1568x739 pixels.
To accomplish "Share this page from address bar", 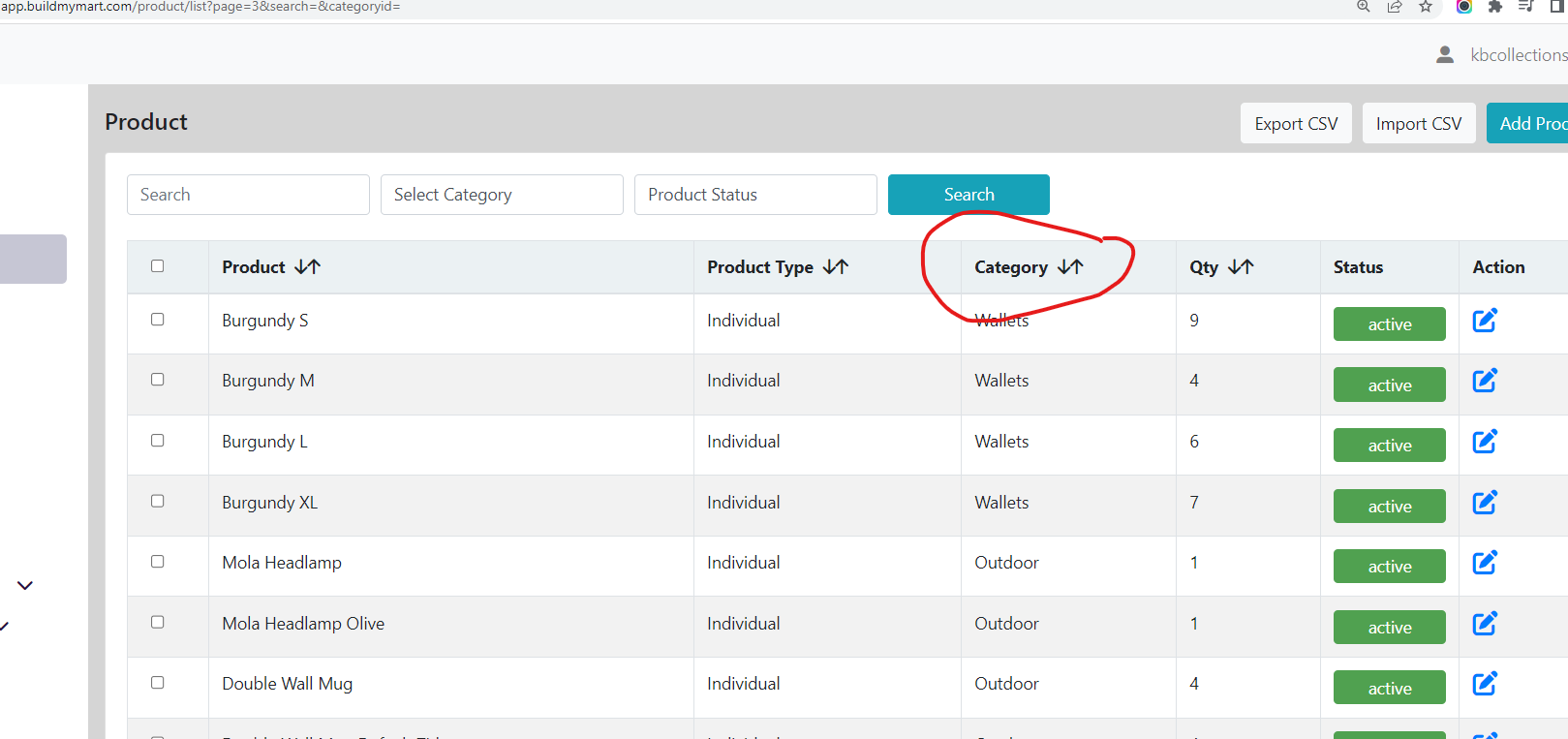I will point(1395,7).
